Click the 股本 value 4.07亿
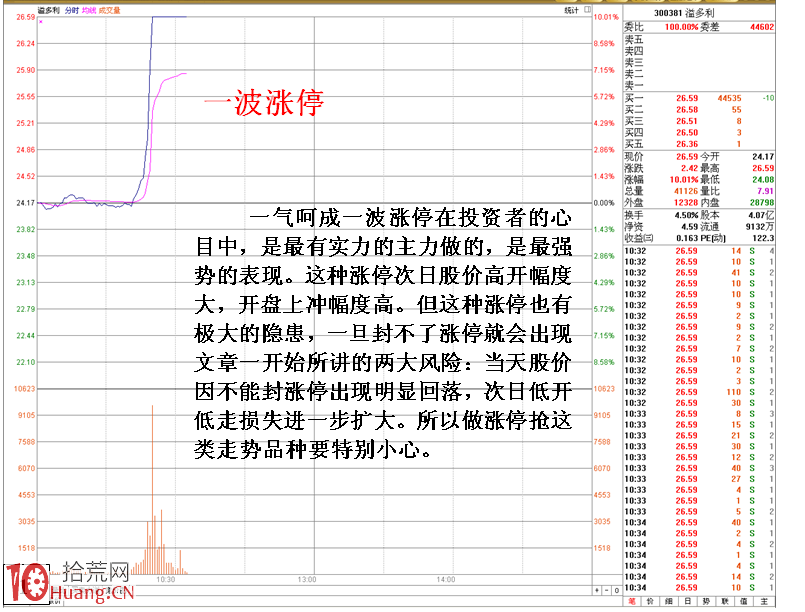Viewport: 805px width, 612px height. click(761, 215)
